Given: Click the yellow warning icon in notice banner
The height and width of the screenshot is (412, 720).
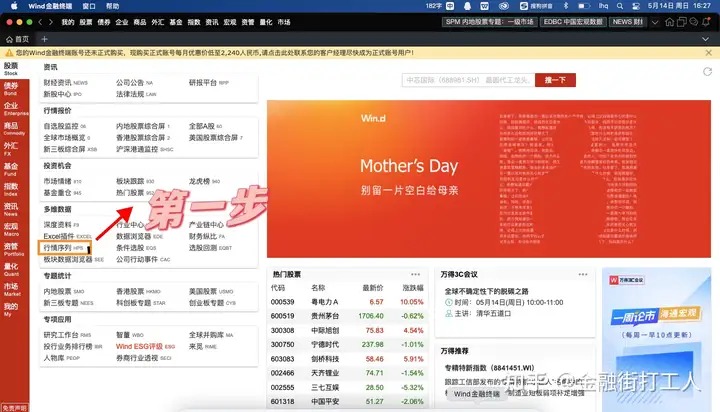Looking at the screenshot, I should coord(9,53).
